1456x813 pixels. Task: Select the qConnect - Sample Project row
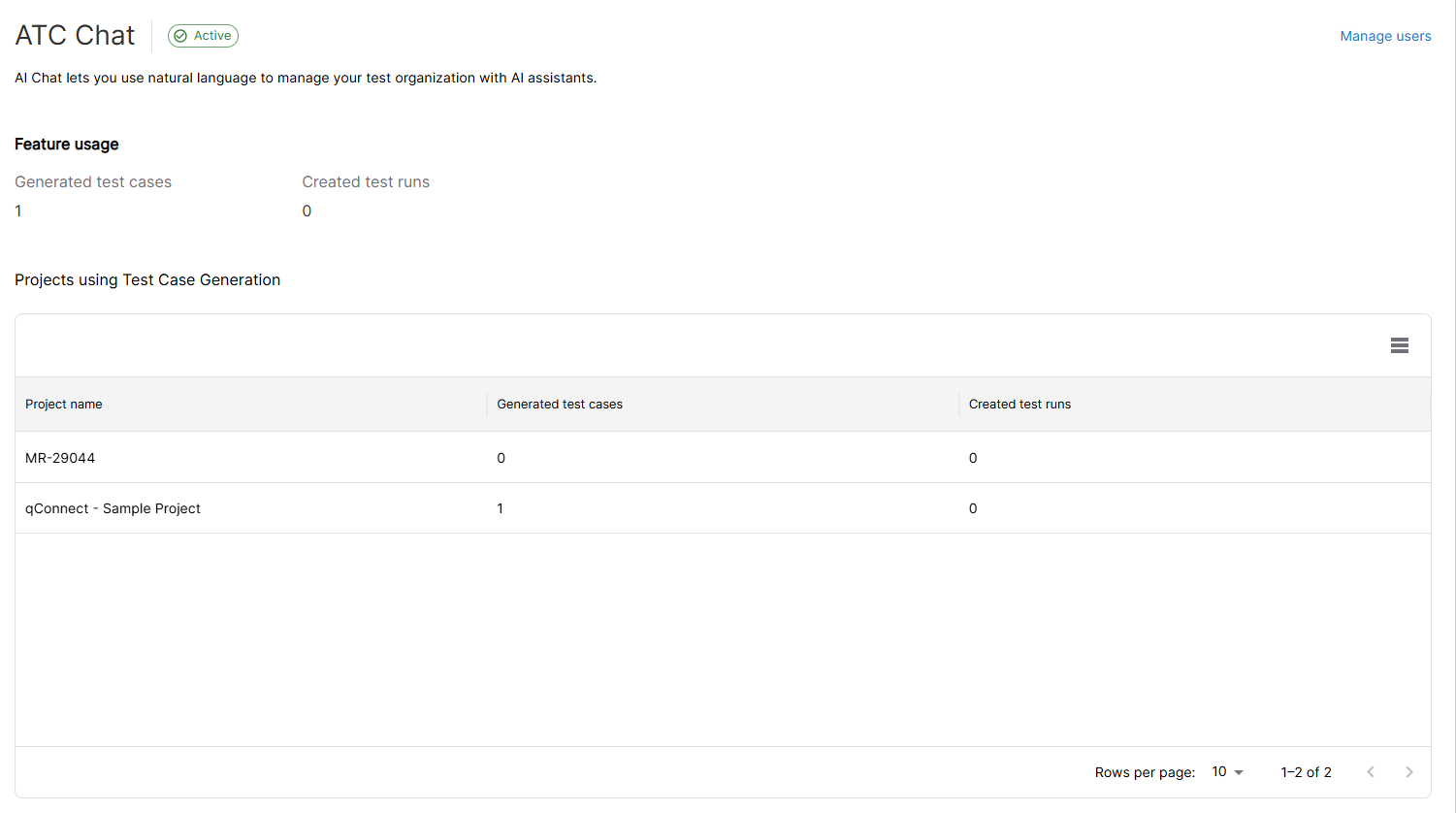pyautogui.click(x=113, y=508)
